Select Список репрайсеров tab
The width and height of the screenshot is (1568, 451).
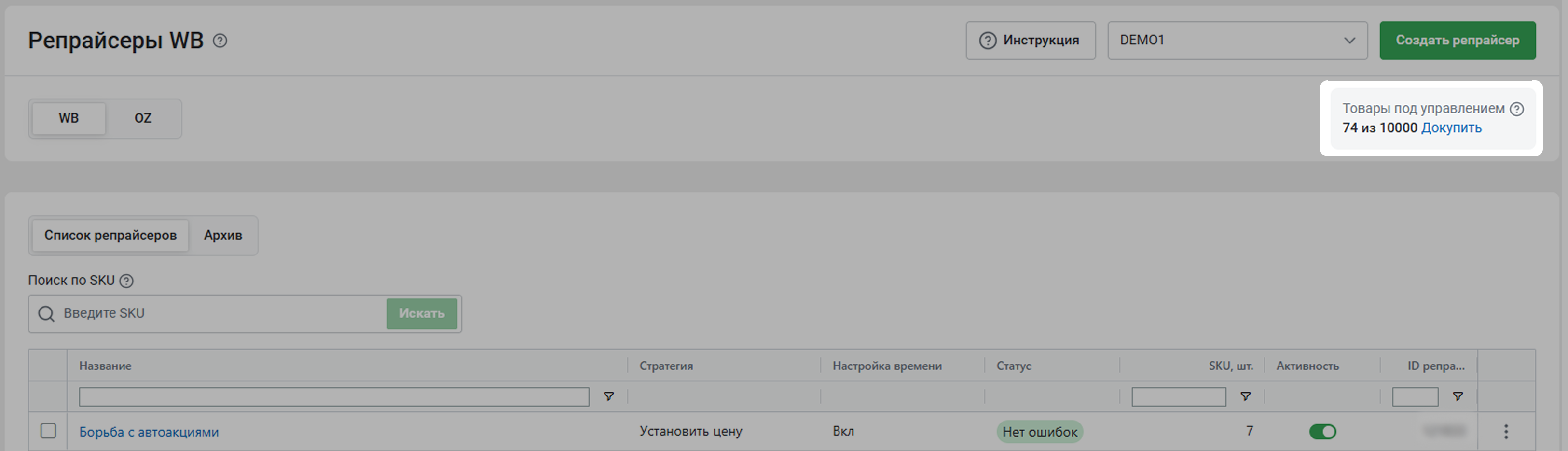click(x=110, y=235)
